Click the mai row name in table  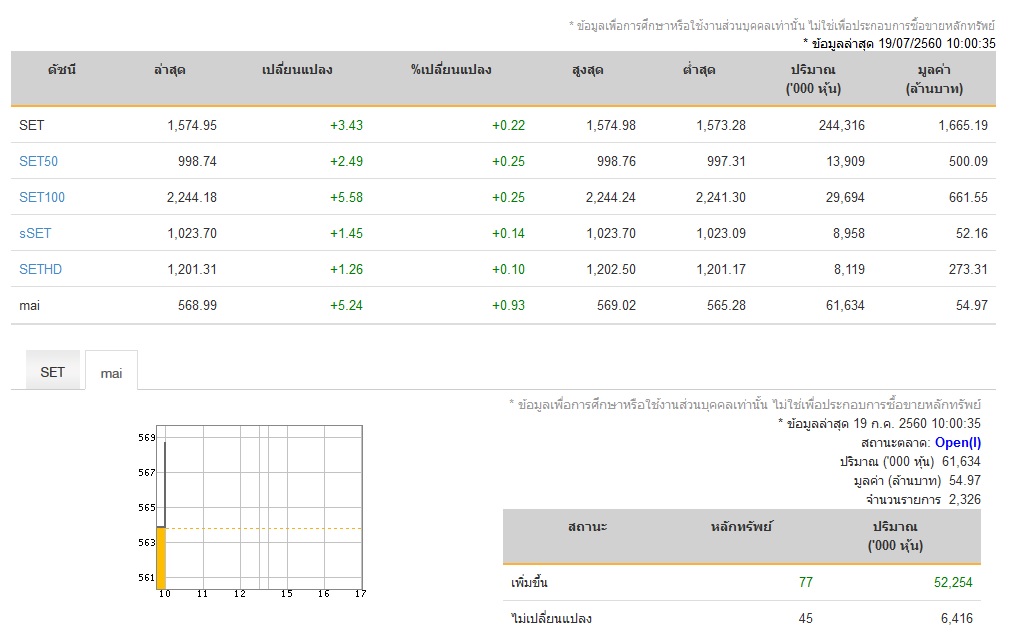pos(30,305)
